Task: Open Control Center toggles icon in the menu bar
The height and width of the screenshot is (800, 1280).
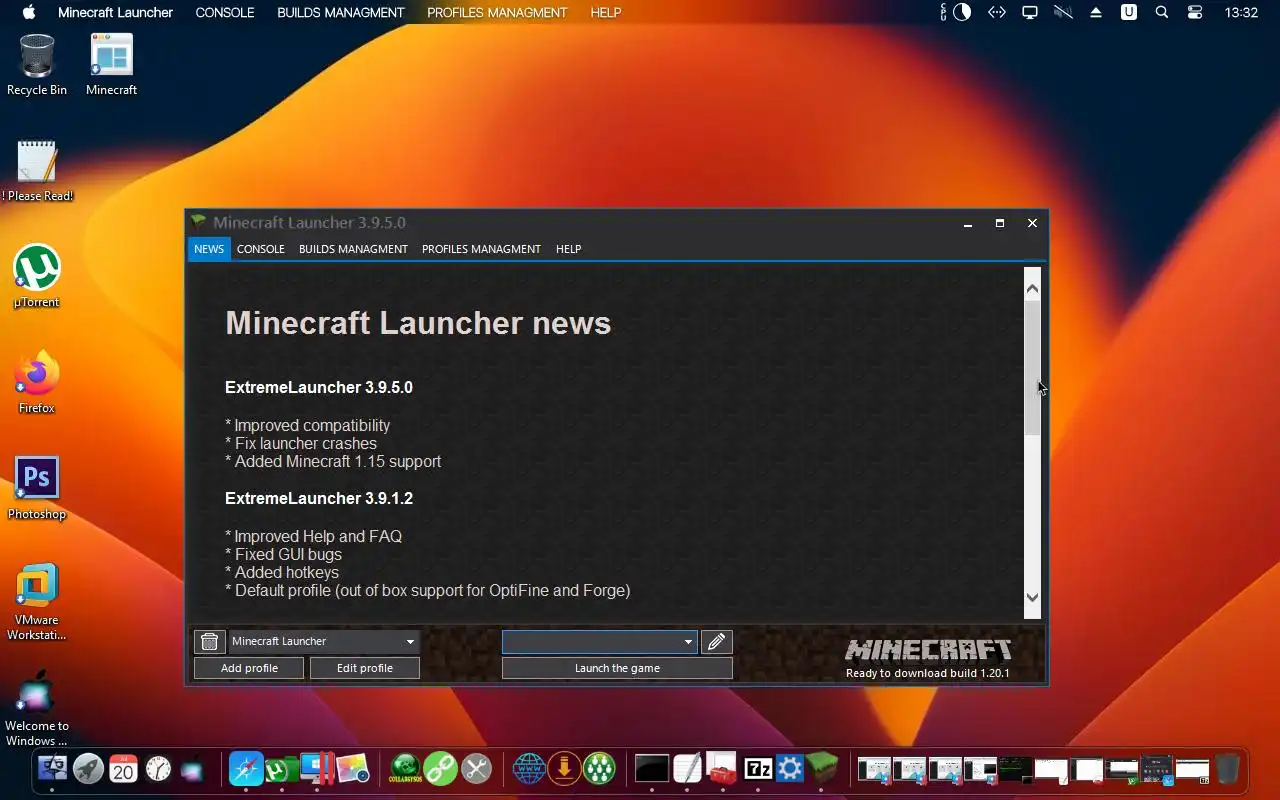Action: (1195, 12)
